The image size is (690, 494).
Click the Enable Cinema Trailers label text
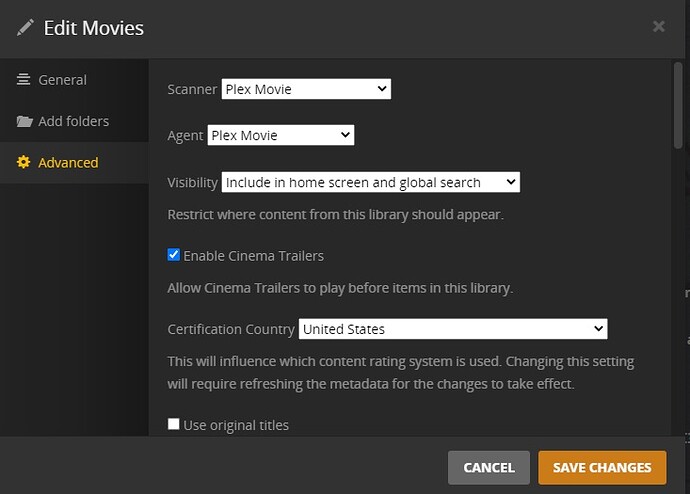tap(253, 256)
